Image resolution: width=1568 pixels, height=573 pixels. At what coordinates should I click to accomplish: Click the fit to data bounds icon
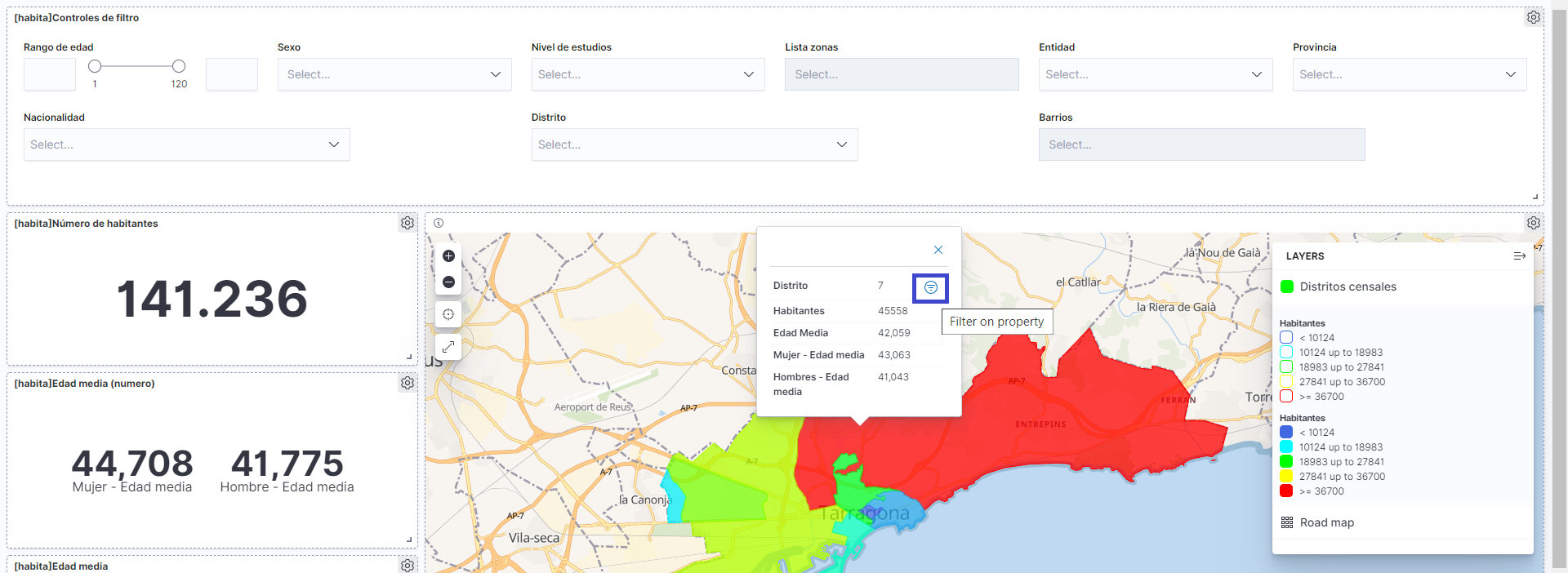448,314
